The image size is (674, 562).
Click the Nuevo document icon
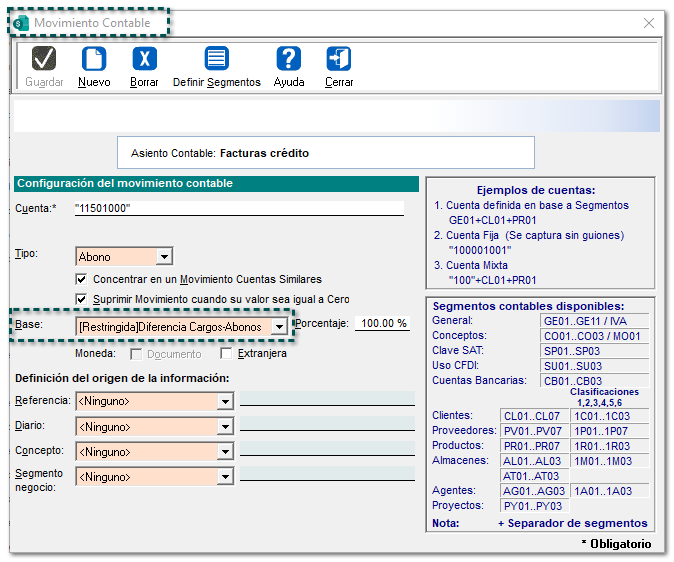94,59
